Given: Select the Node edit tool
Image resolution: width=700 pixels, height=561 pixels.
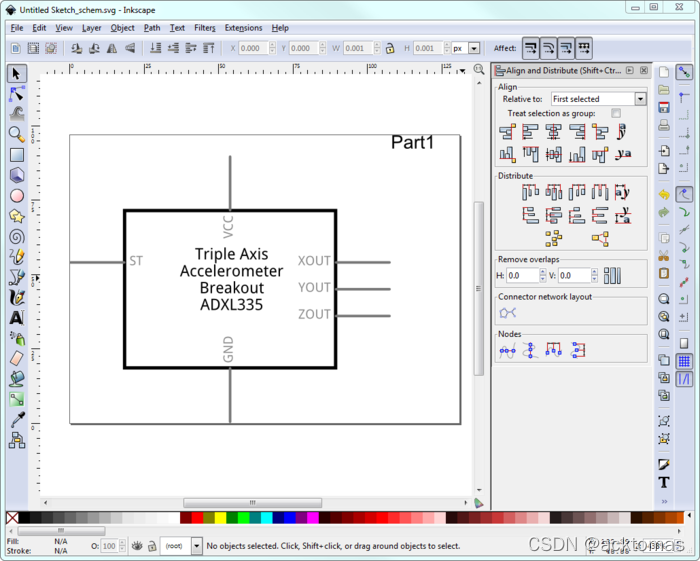Looking at the screenshot, I should pos(17,94).
